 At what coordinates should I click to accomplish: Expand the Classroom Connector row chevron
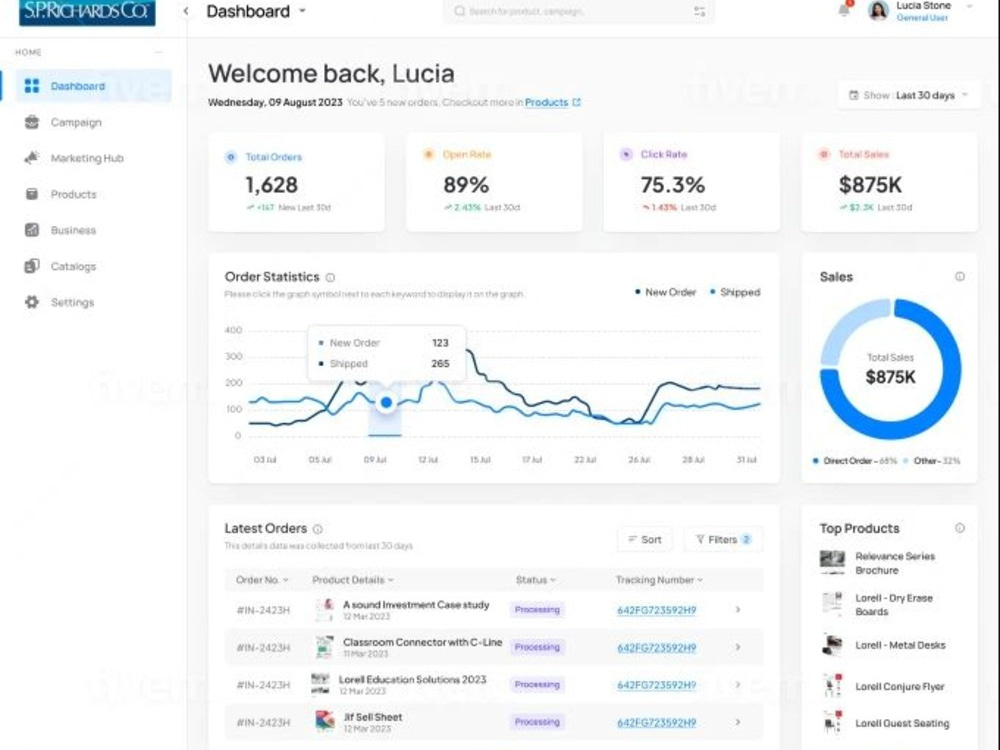[x=738, y=647]
